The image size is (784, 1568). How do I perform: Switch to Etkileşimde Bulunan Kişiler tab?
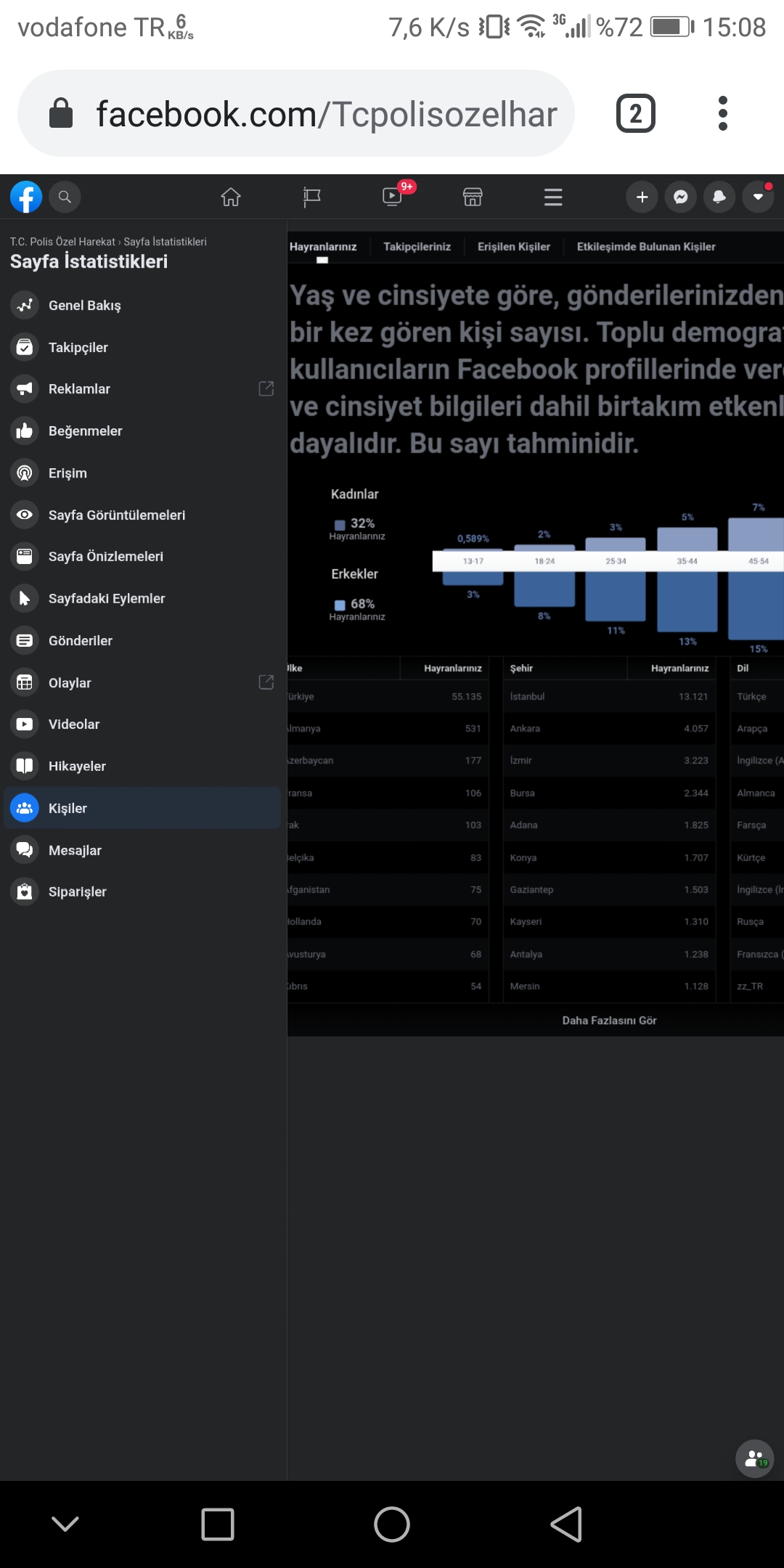(646, 247)
